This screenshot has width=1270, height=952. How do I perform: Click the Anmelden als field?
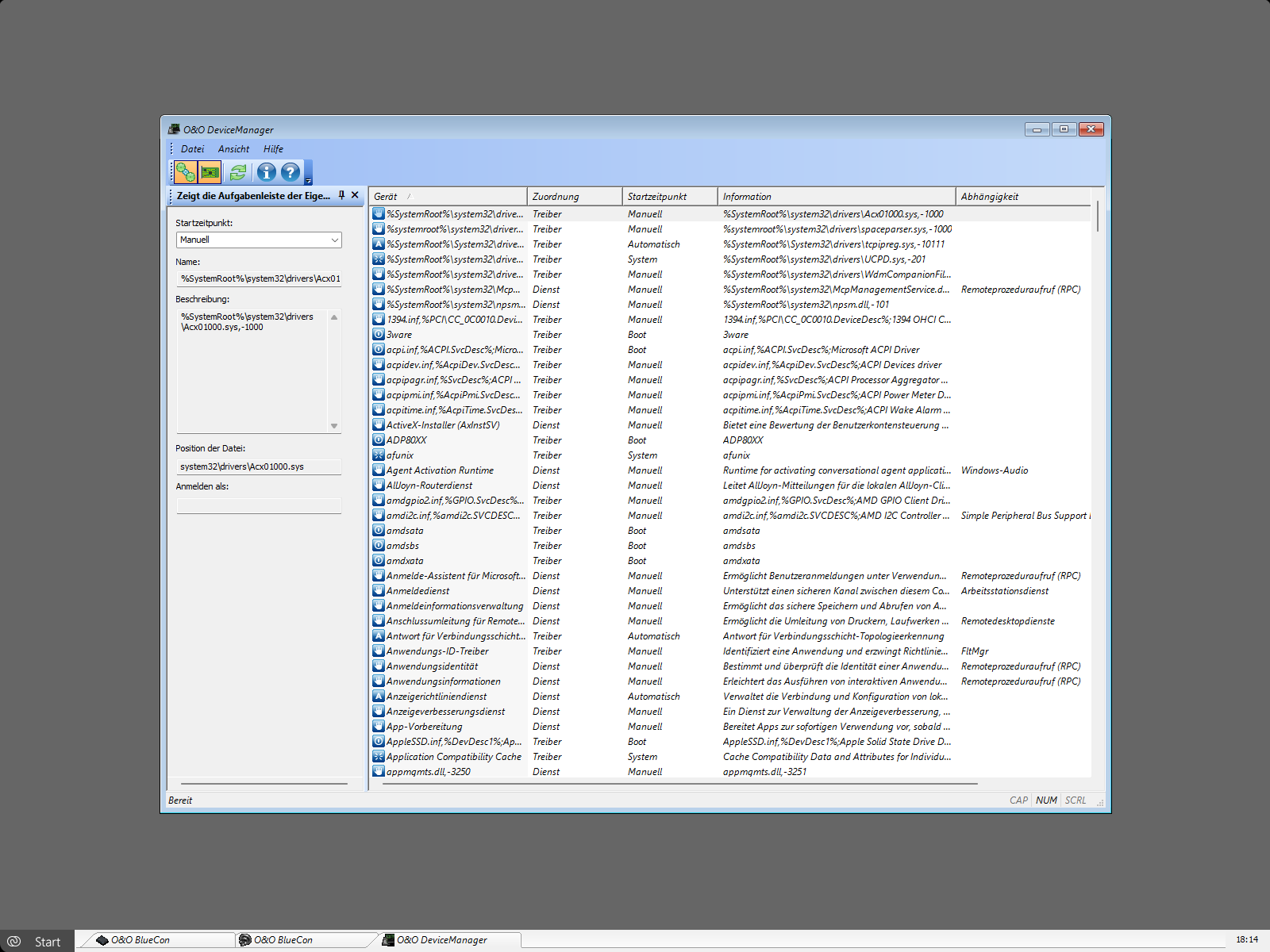point(259,505)
